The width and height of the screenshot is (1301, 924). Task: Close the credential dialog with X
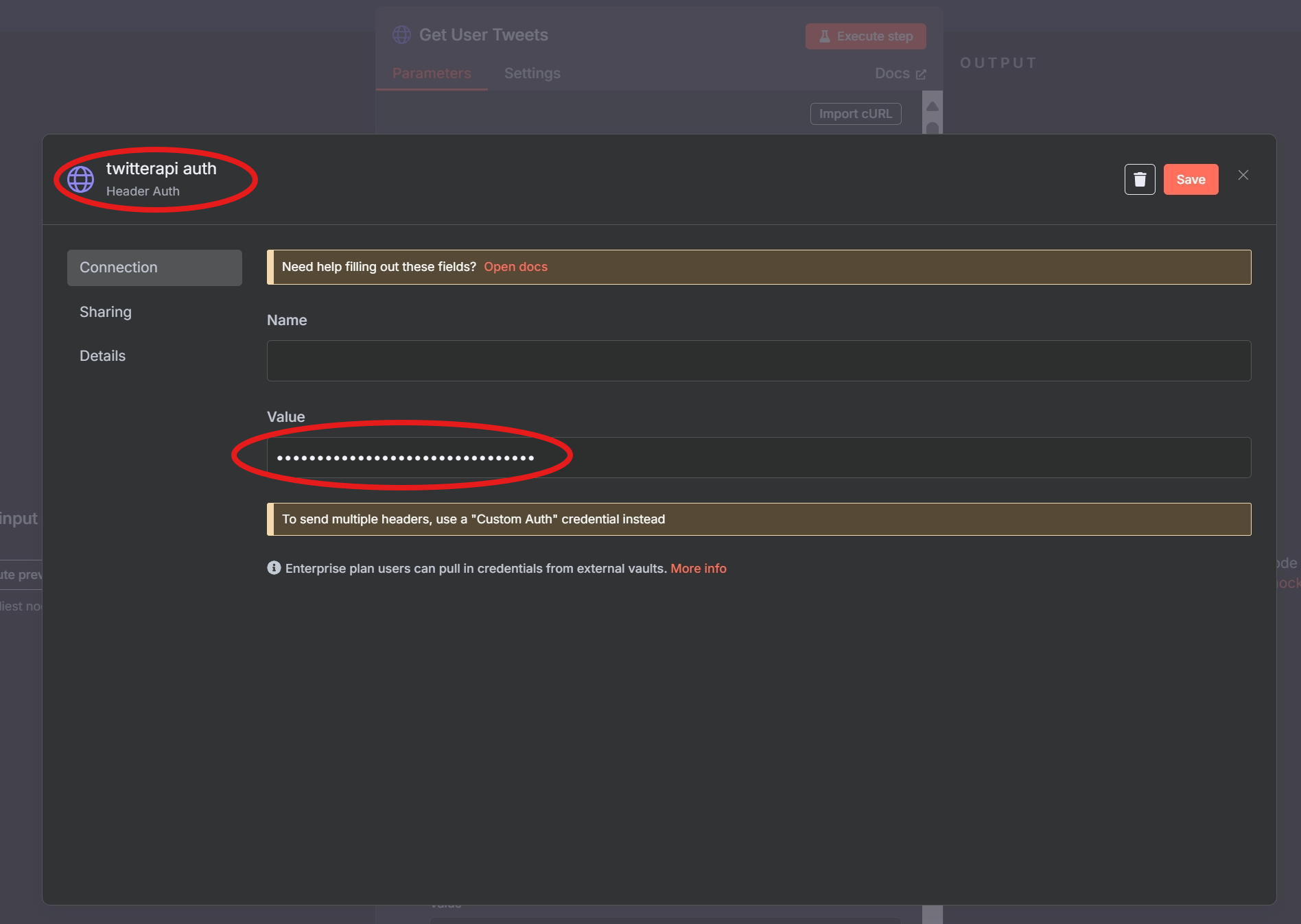[1243, 176]
